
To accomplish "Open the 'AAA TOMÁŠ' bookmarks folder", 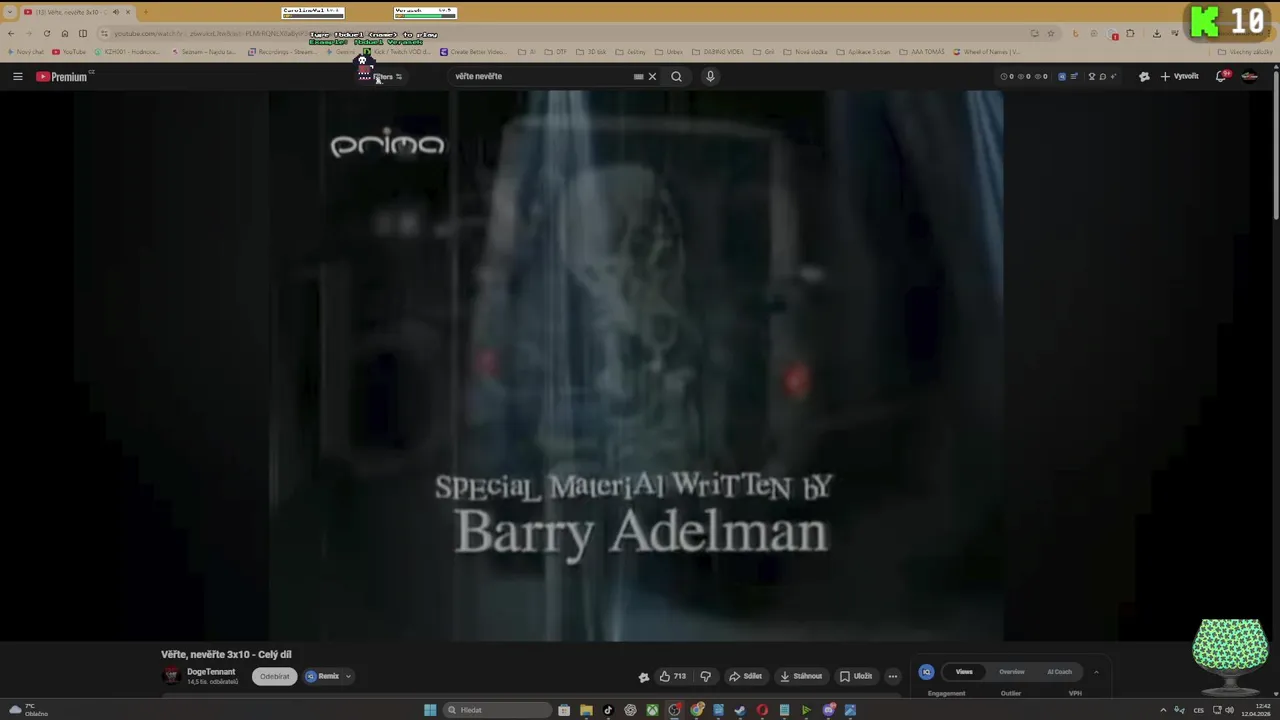I will [x=921, y=52].
